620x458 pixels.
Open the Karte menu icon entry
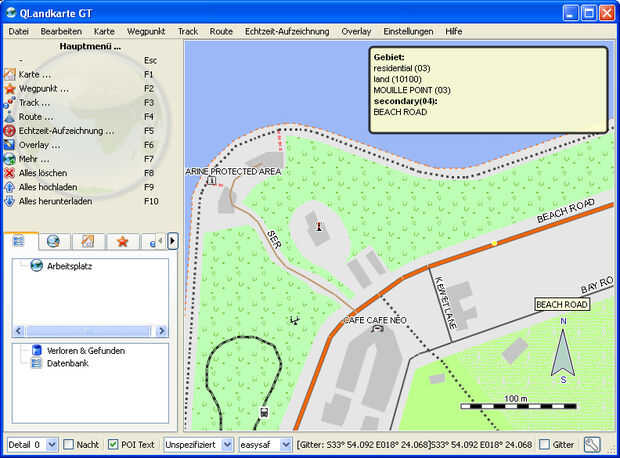point(9,74)
